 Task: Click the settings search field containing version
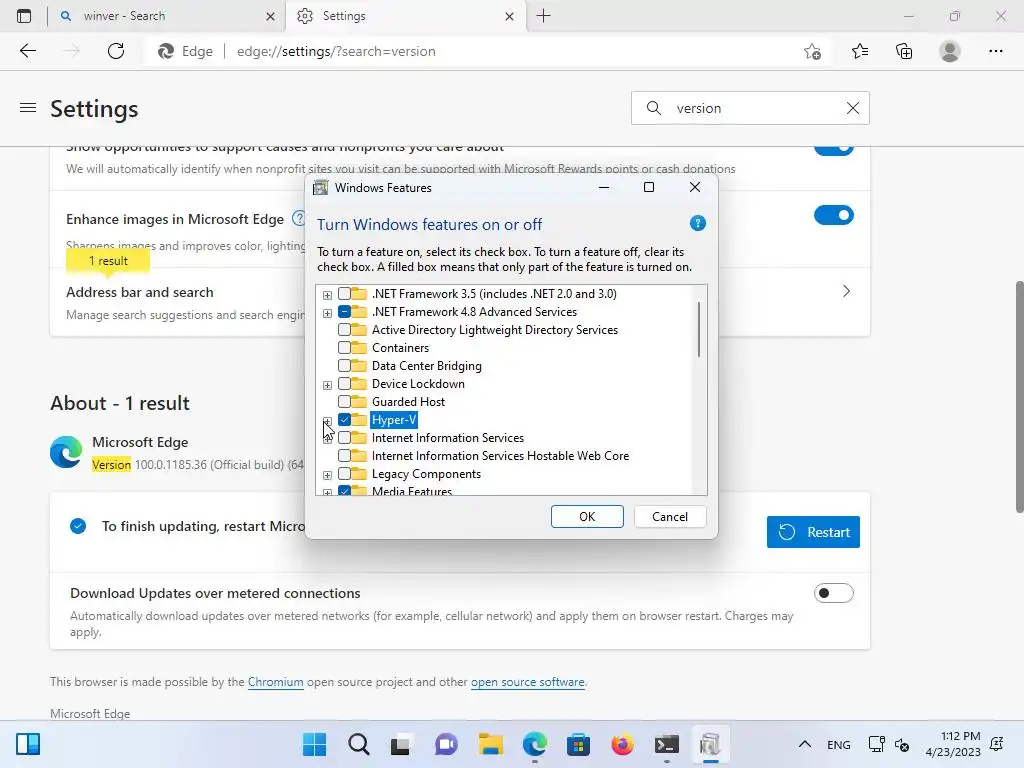pyautogui.click(x=750, y=108)
